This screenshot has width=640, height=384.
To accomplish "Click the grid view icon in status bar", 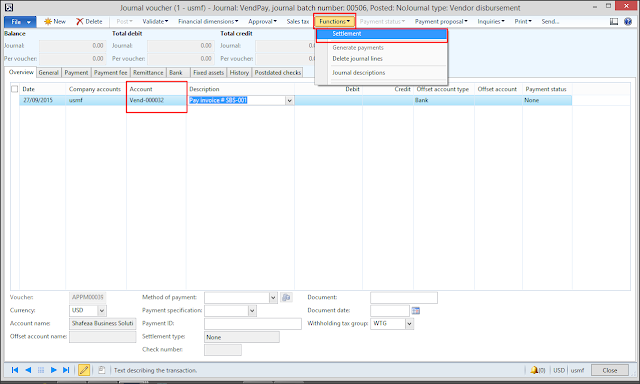I will click(x=41, y=370).
